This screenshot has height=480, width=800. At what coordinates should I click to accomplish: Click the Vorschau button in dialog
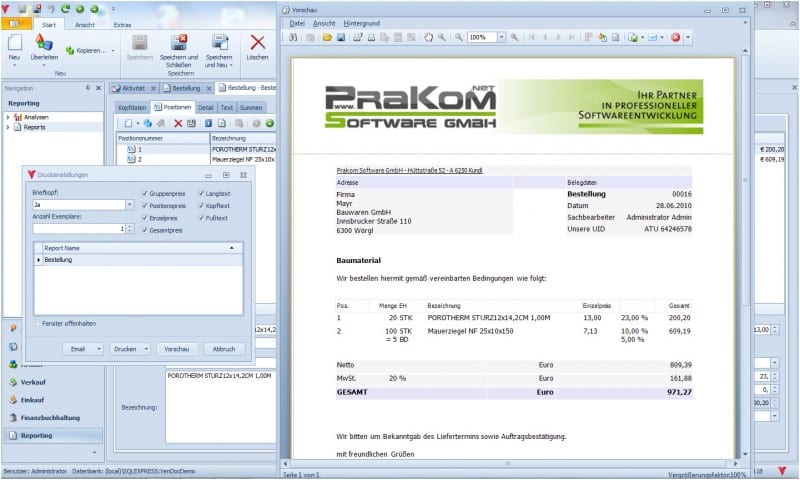tap(176, 349)
